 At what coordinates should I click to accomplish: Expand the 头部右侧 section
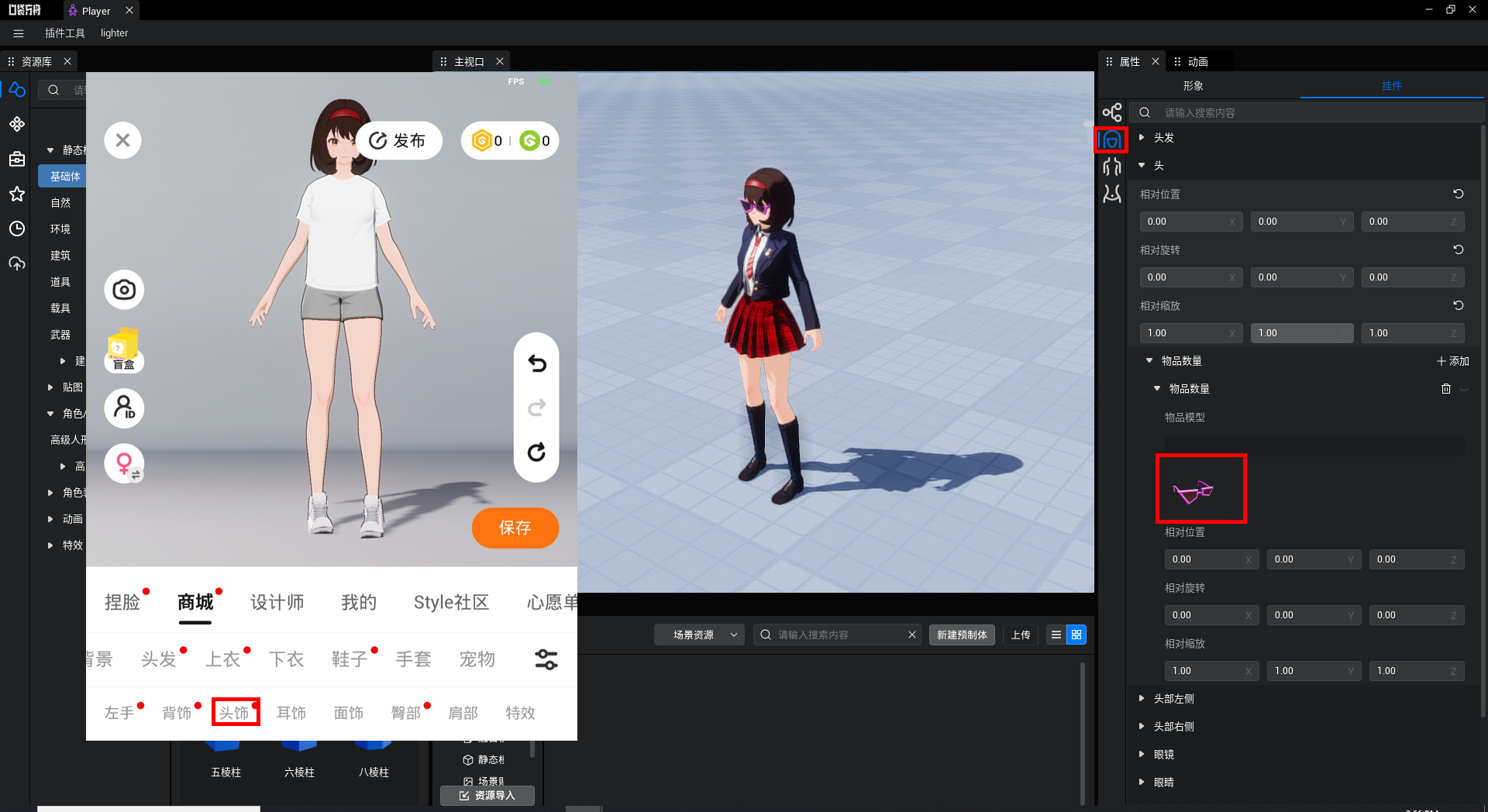click(1142, 726)
